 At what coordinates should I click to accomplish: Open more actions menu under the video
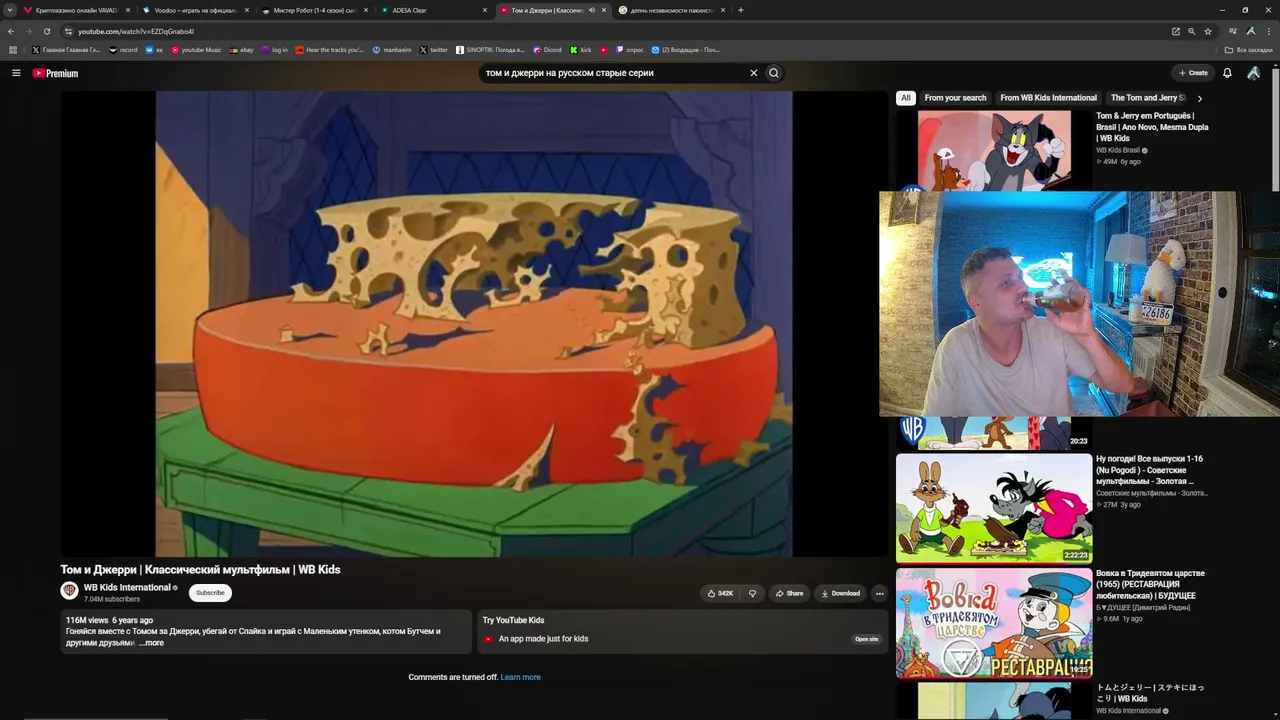(x=880, y=593)
